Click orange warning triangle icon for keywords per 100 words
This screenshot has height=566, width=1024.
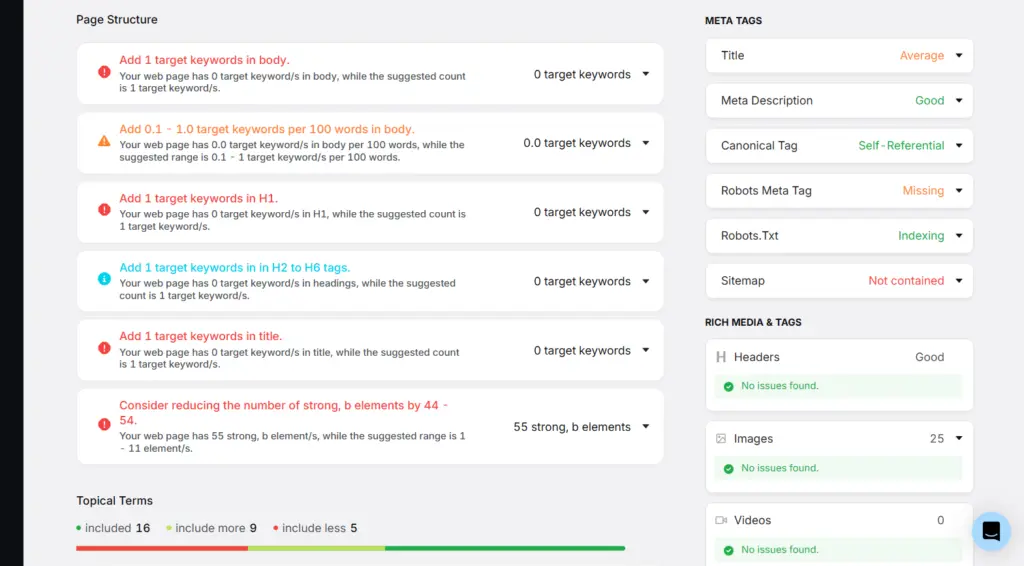point(104,141)
